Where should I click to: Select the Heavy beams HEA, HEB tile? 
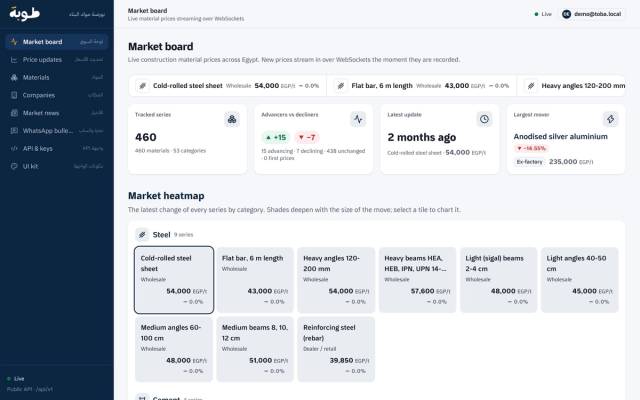[x=418, y=280]
